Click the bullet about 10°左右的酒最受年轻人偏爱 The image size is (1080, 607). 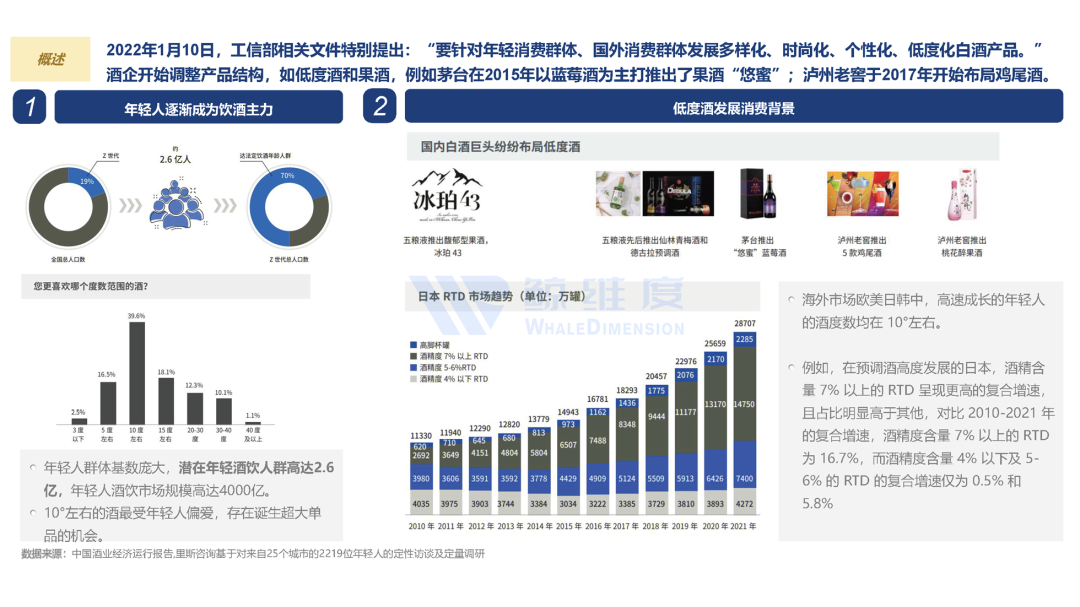pyautogui.click(x=176, y=524)
